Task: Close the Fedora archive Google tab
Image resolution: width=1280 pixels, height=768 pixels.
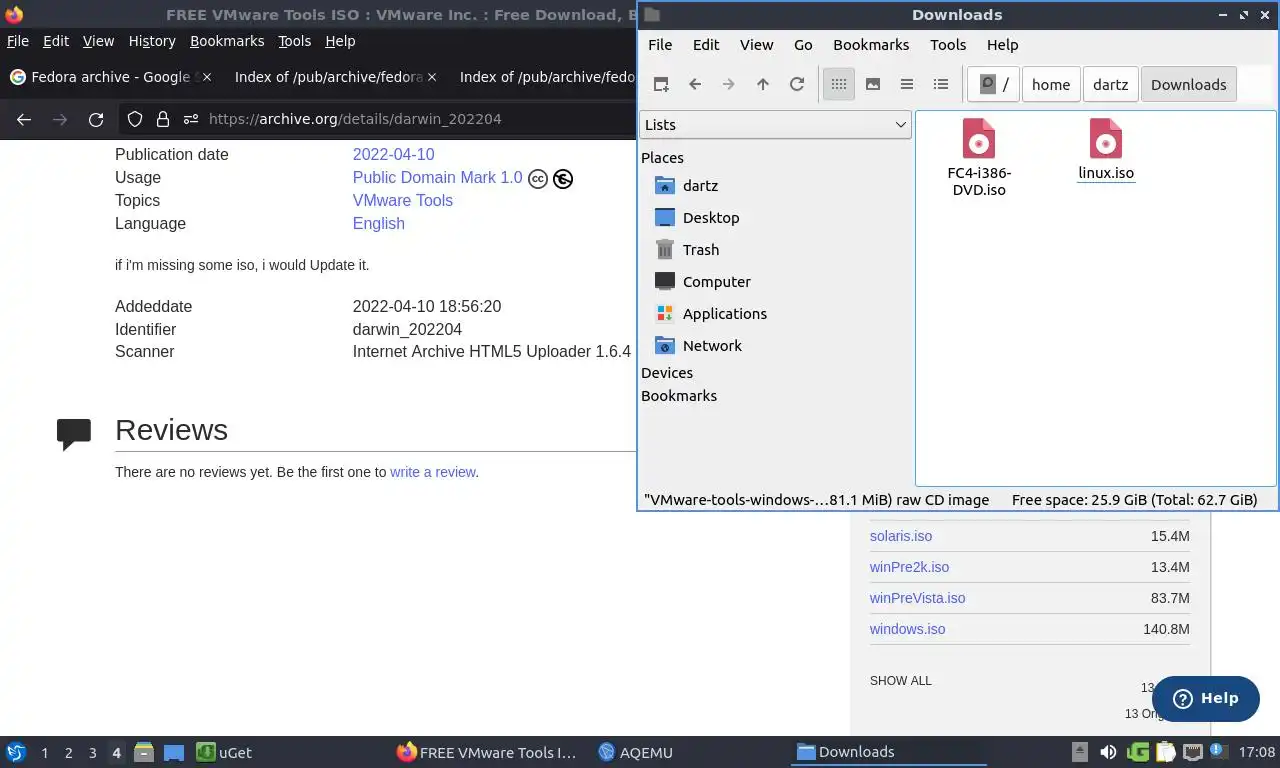Action: pos(207,77)
